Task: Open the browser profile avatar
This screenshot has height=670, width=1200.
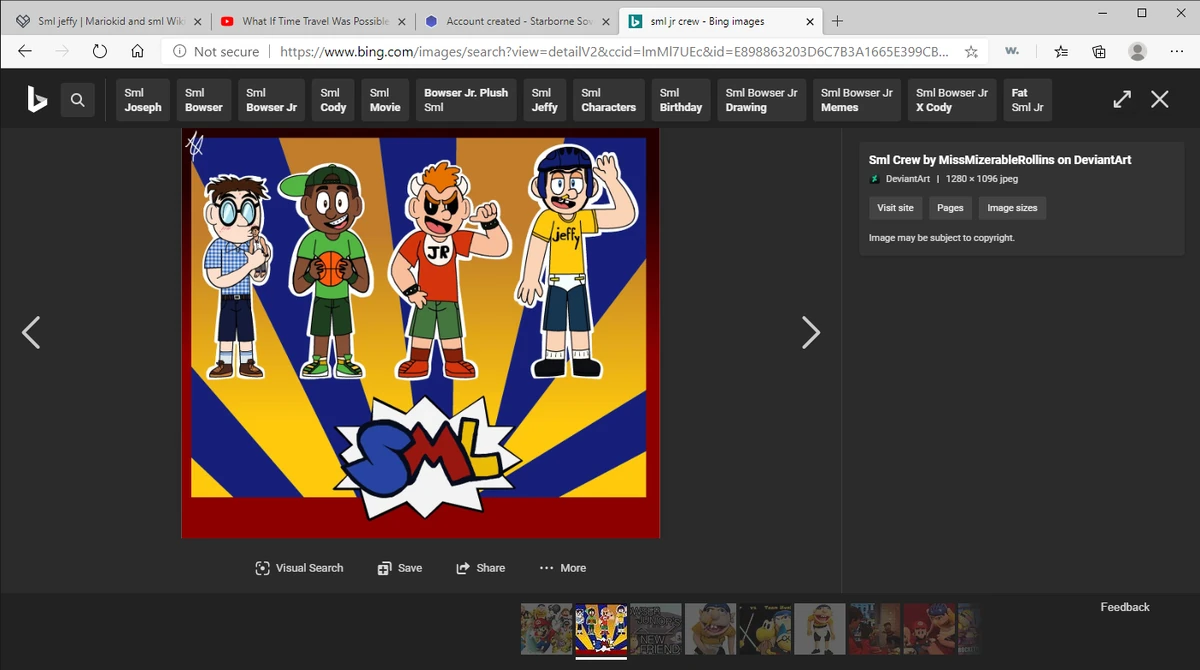Action: [1138, 51]
